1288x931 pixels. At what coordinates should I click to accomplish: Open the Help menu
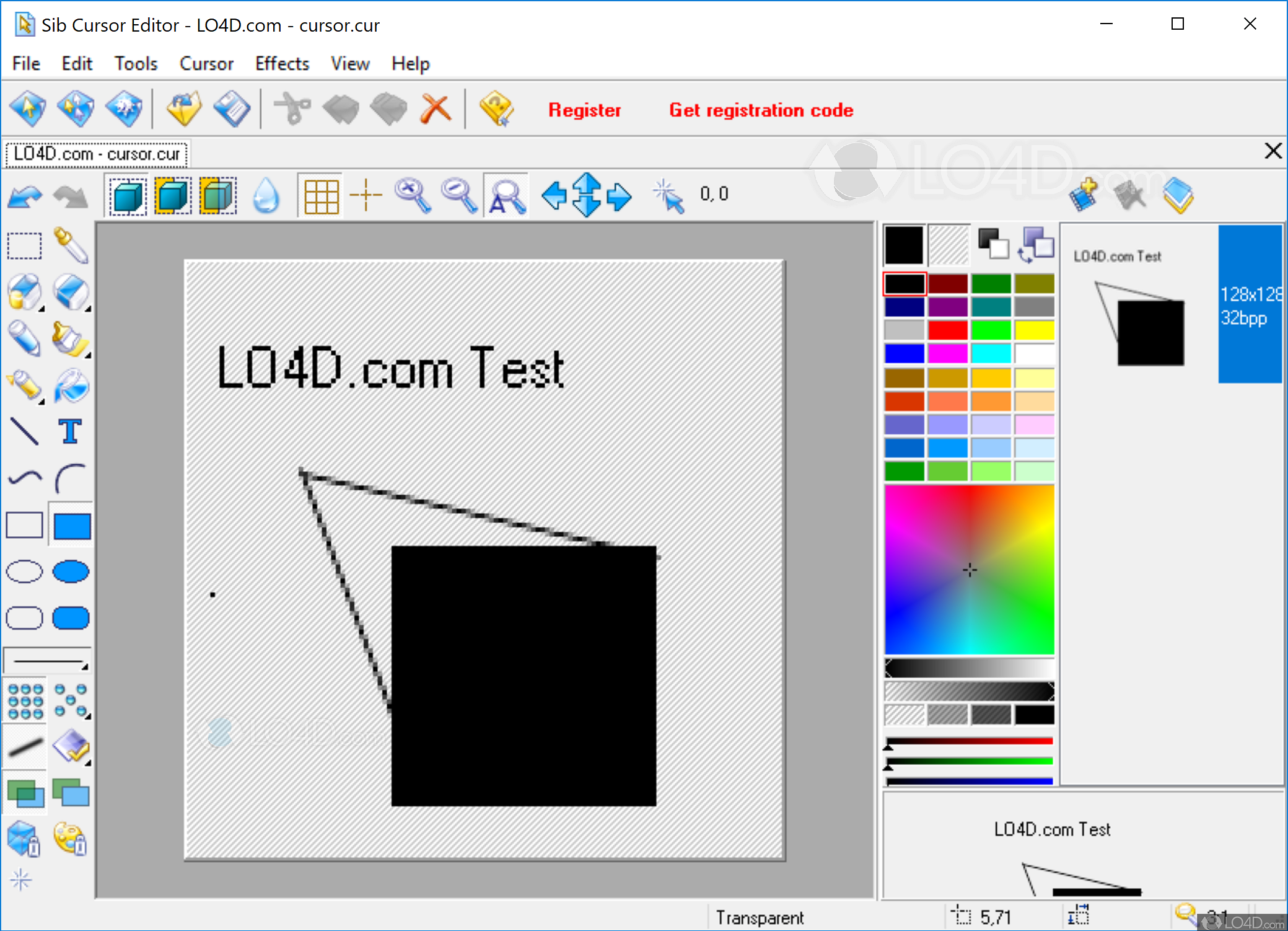tap(410, 64)
